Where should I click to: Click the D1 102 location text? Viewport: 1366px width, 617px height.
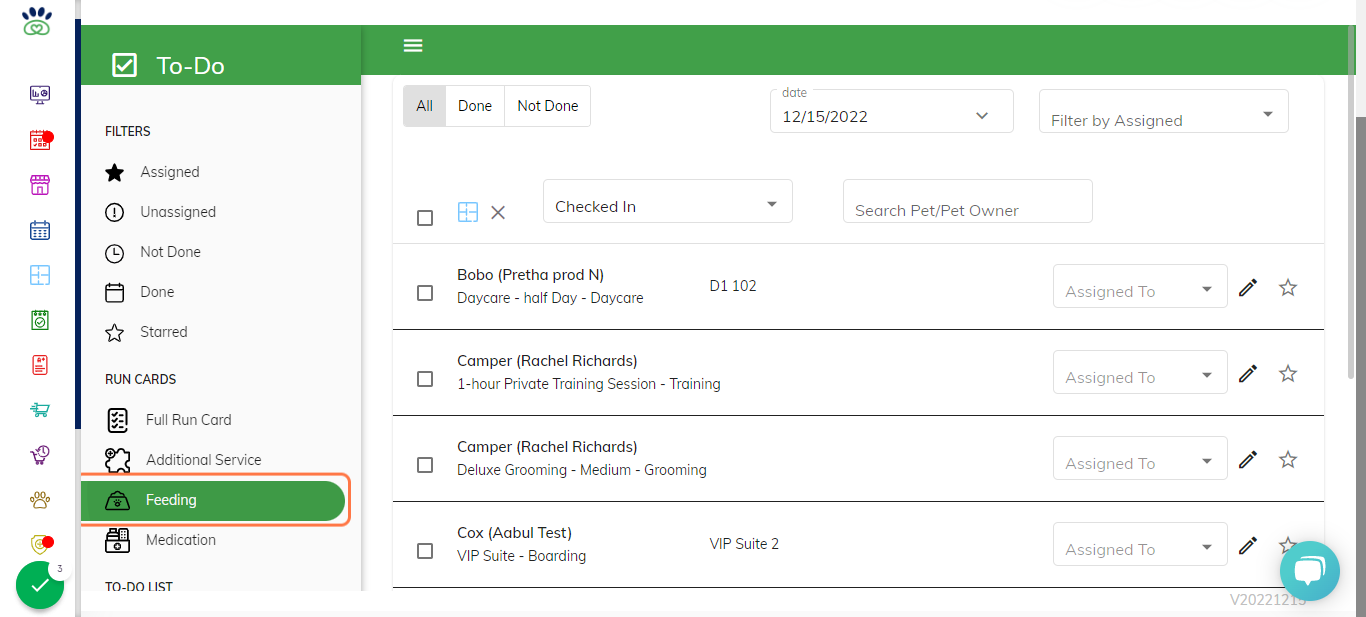point(733,286)
